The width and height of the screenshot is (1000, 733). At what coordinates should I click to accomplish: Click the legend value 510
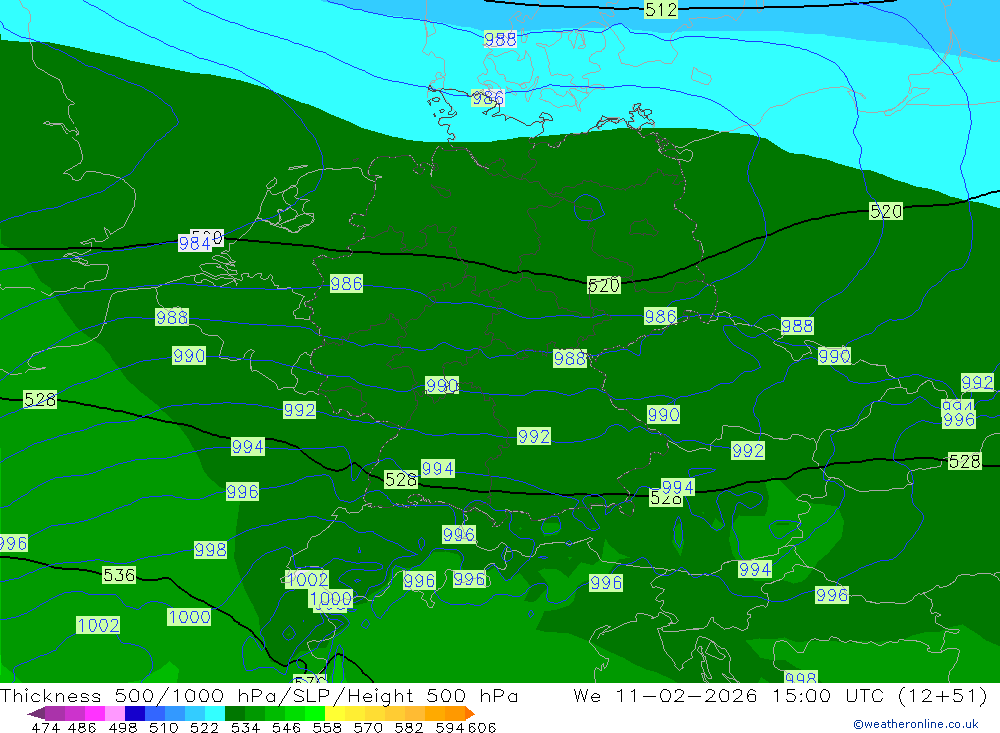pos(163,727)
